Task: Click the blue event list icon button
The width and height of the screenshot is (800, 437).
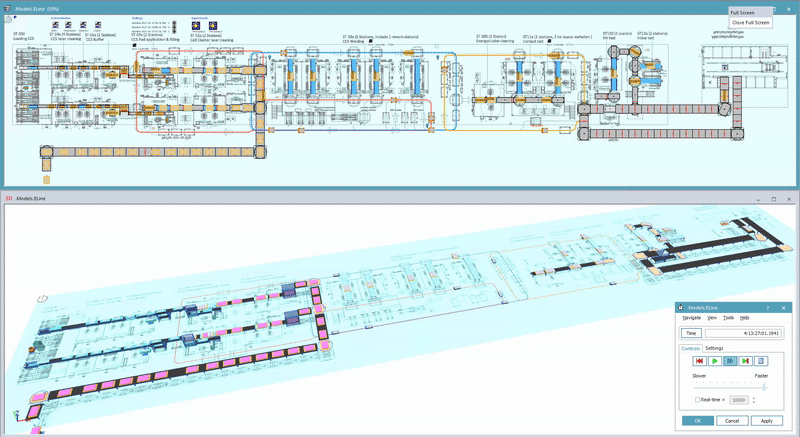Action: (762, 361)
